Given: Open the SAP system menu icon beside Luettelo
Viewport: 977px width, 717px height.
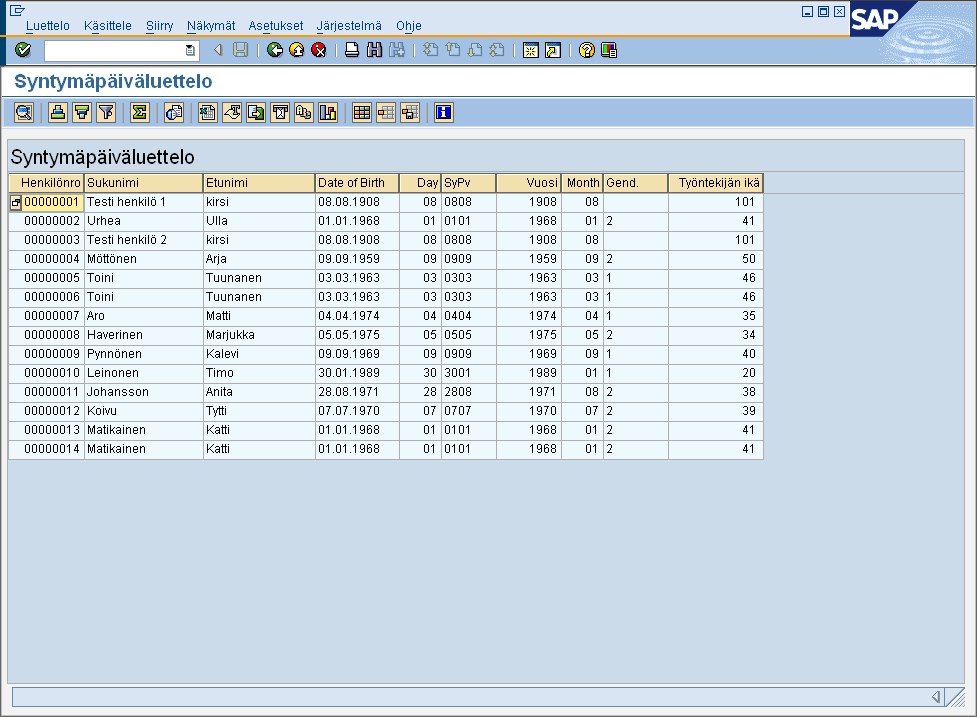Looking at the screenshot, I should point(17,10).
